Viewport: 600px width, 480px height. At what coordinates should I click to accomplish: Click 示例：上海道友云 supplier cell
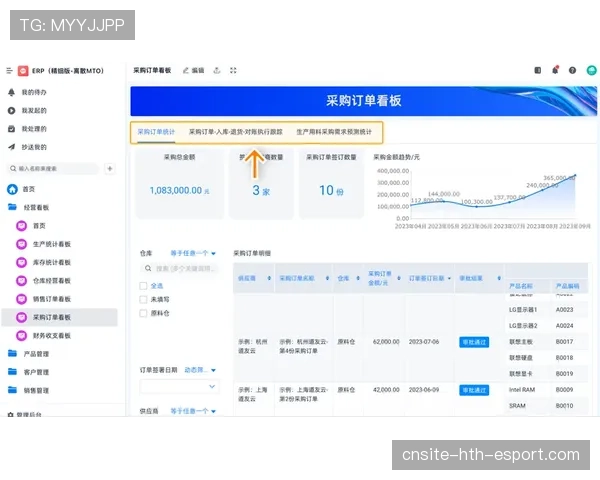(x=253, y=395)
